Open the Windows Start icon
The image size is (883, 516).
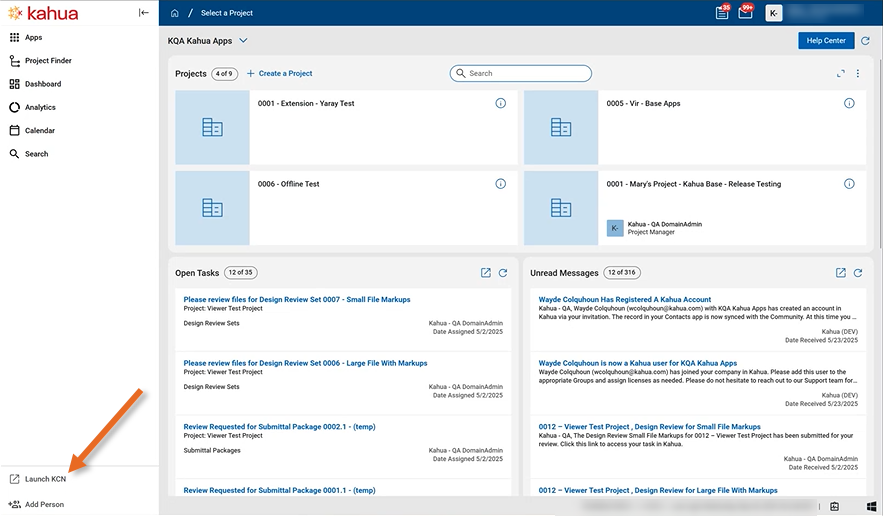pos(871,506)
